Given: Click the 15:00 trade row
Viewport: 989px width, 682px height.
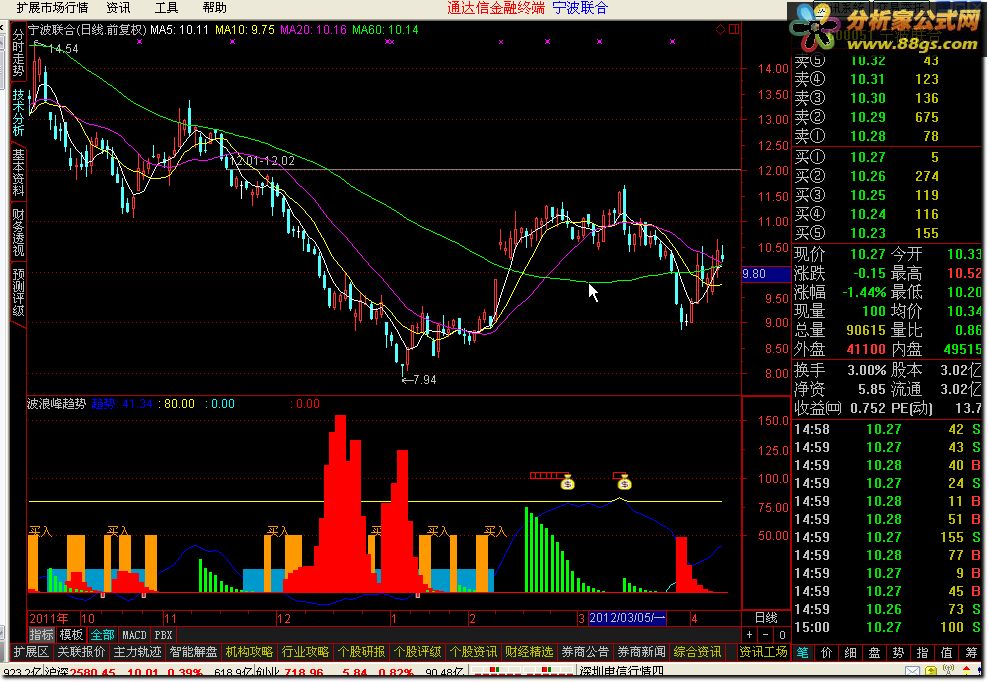Looking at the screenshot, I should (887, 627).
